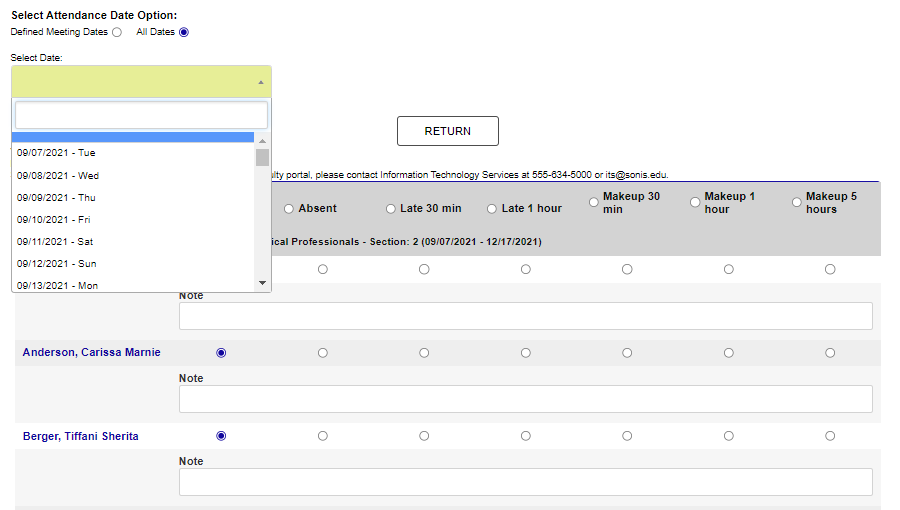
Task: Mark Anderson, Carissa Marnie Late 1 hour
Action: tap(526, 353)
